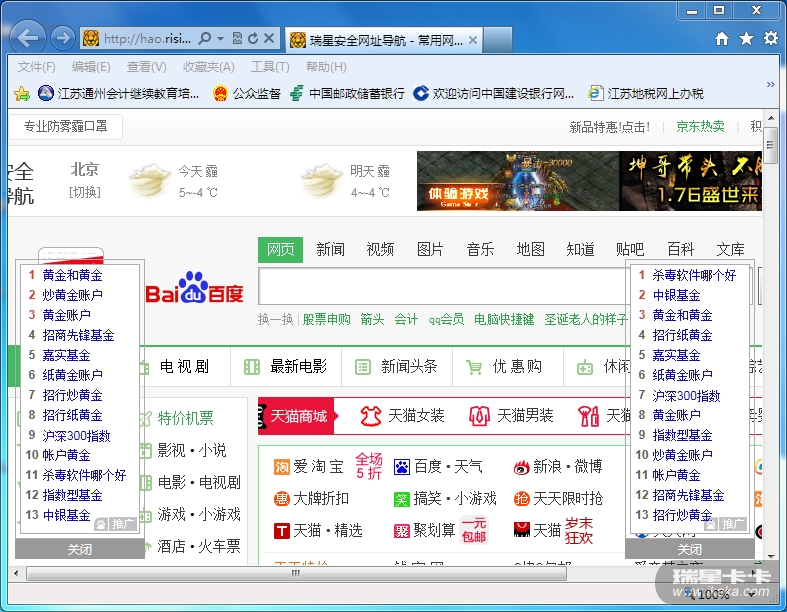This screenshot has height=612, width=787.
Task: Open 百度·天气 with paw icon
Action: coord(438,467)
